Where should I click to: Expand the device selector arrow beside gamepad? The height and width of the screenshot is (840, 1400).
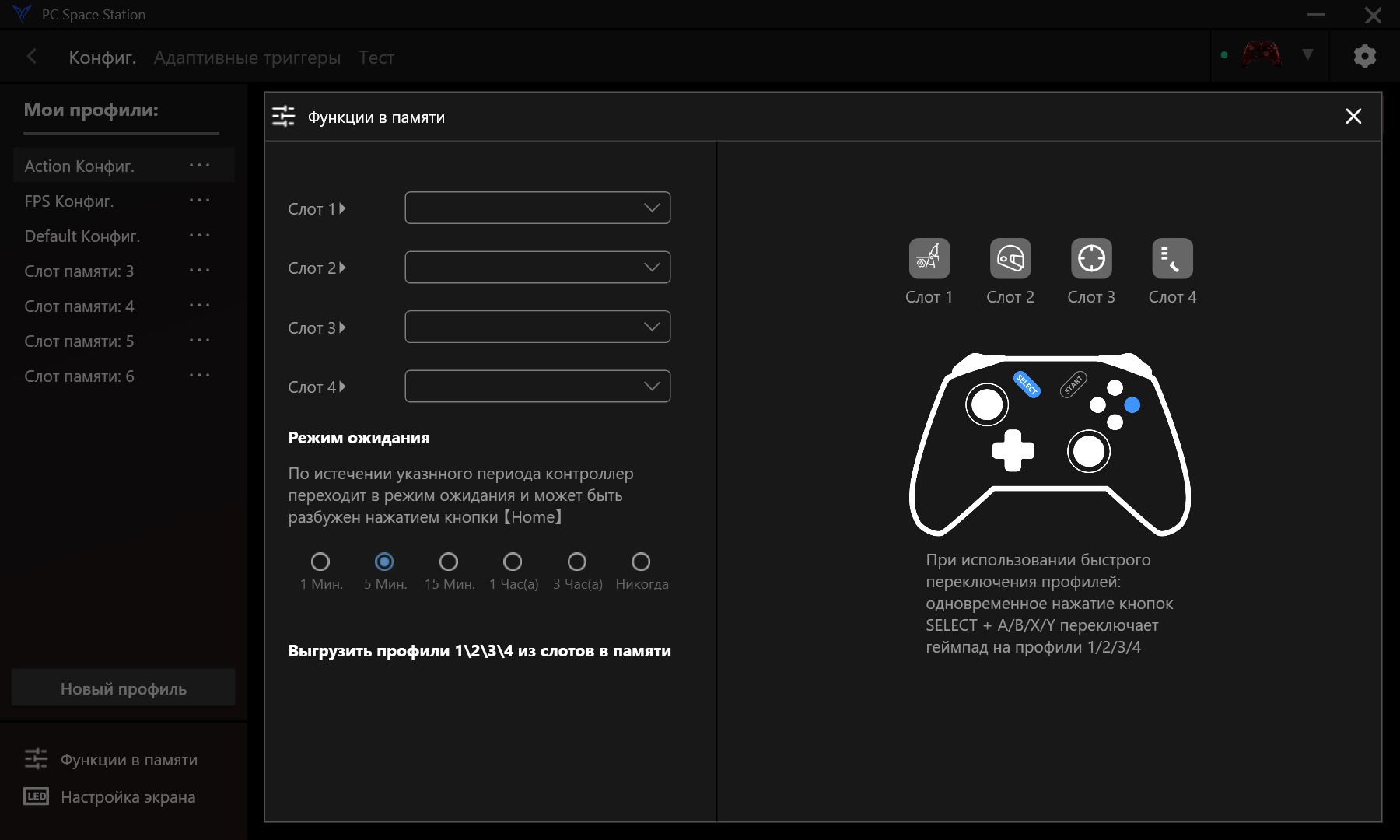(1307, 54)
